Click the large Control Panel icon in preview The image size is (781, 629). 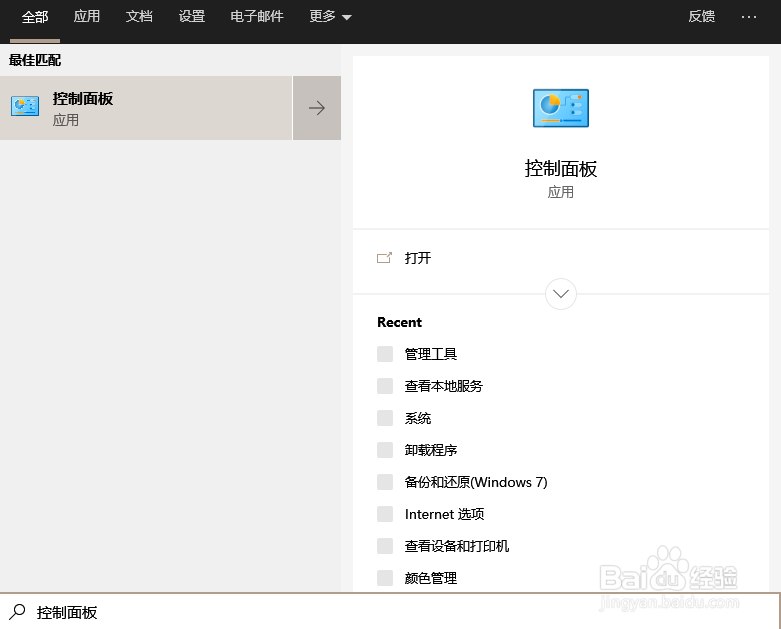coord(561,108)
